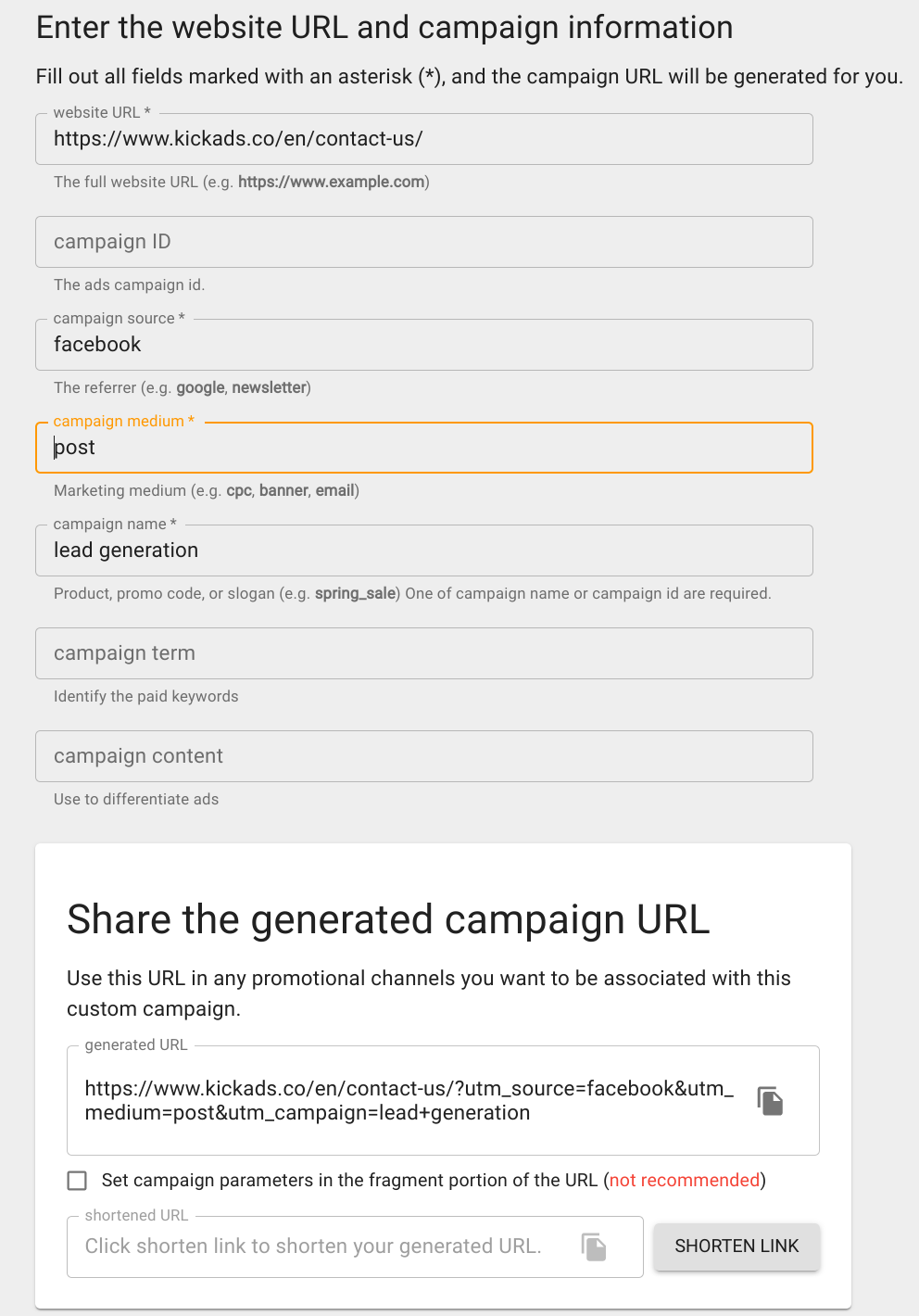Click into the campaign medium field
The width and height of the screenshot is (919, 1316).
click(424, 448)
